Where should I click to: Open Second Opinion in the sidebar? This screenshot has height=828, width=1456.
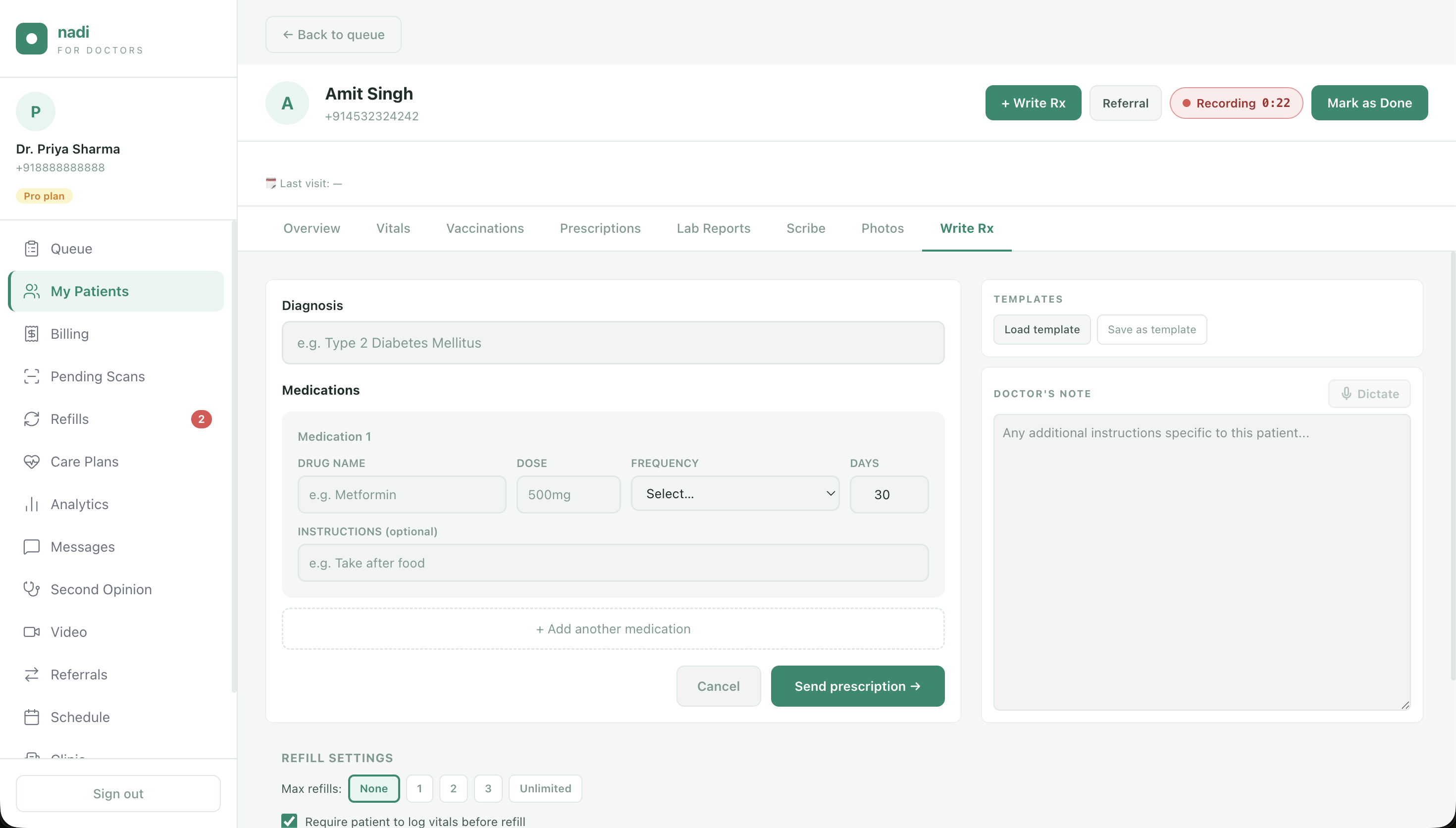(x=116, y=589)
